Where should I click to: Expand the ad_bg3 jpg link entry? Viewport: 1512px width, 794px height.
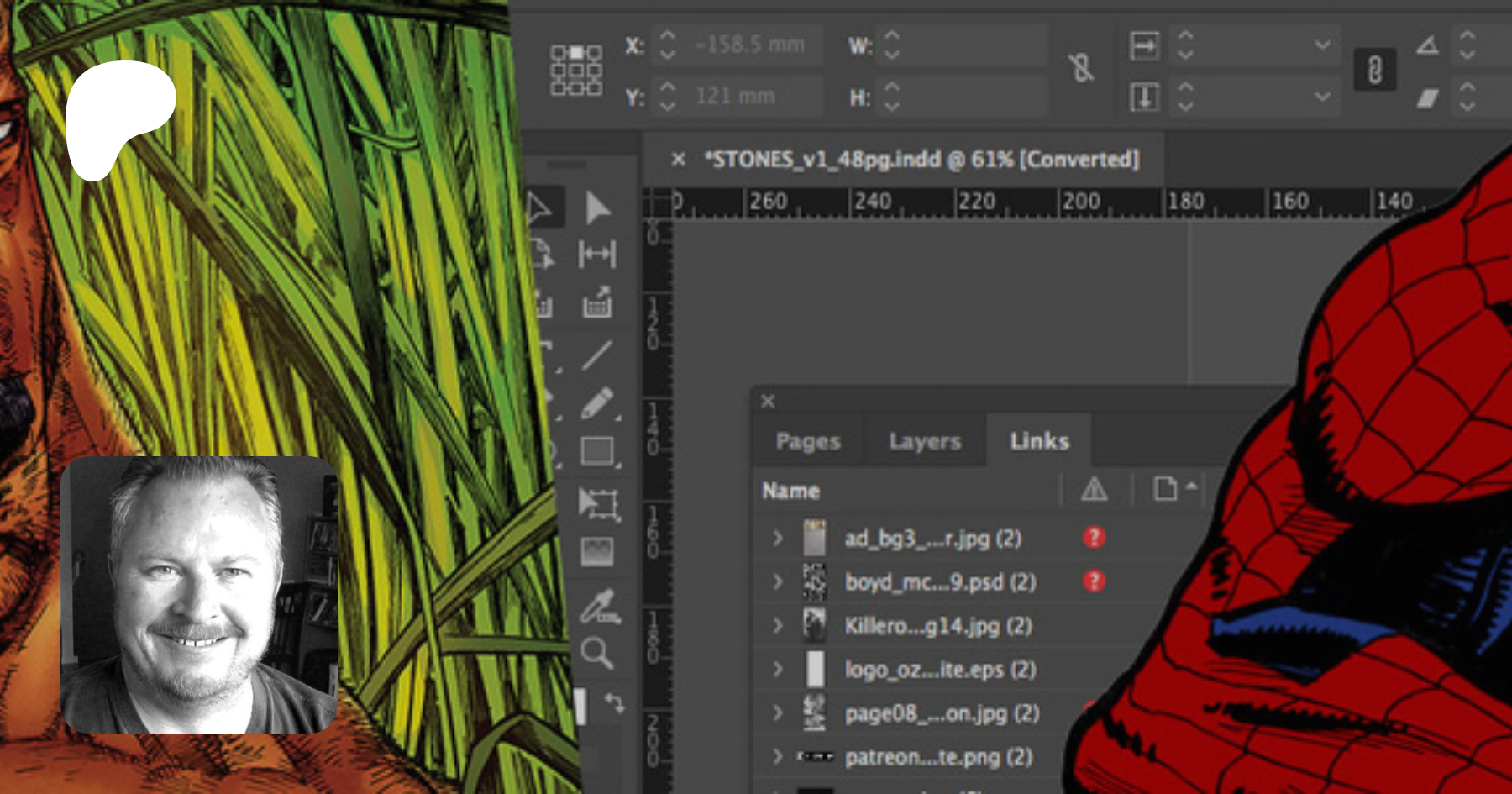(778, 538)
